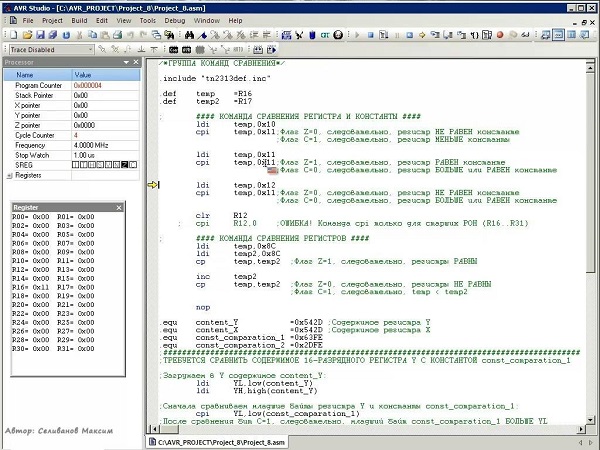The width and height of the screenshot is (600, 450).
Task: Toggle the I flag in SREG
Action: point(75,164)
